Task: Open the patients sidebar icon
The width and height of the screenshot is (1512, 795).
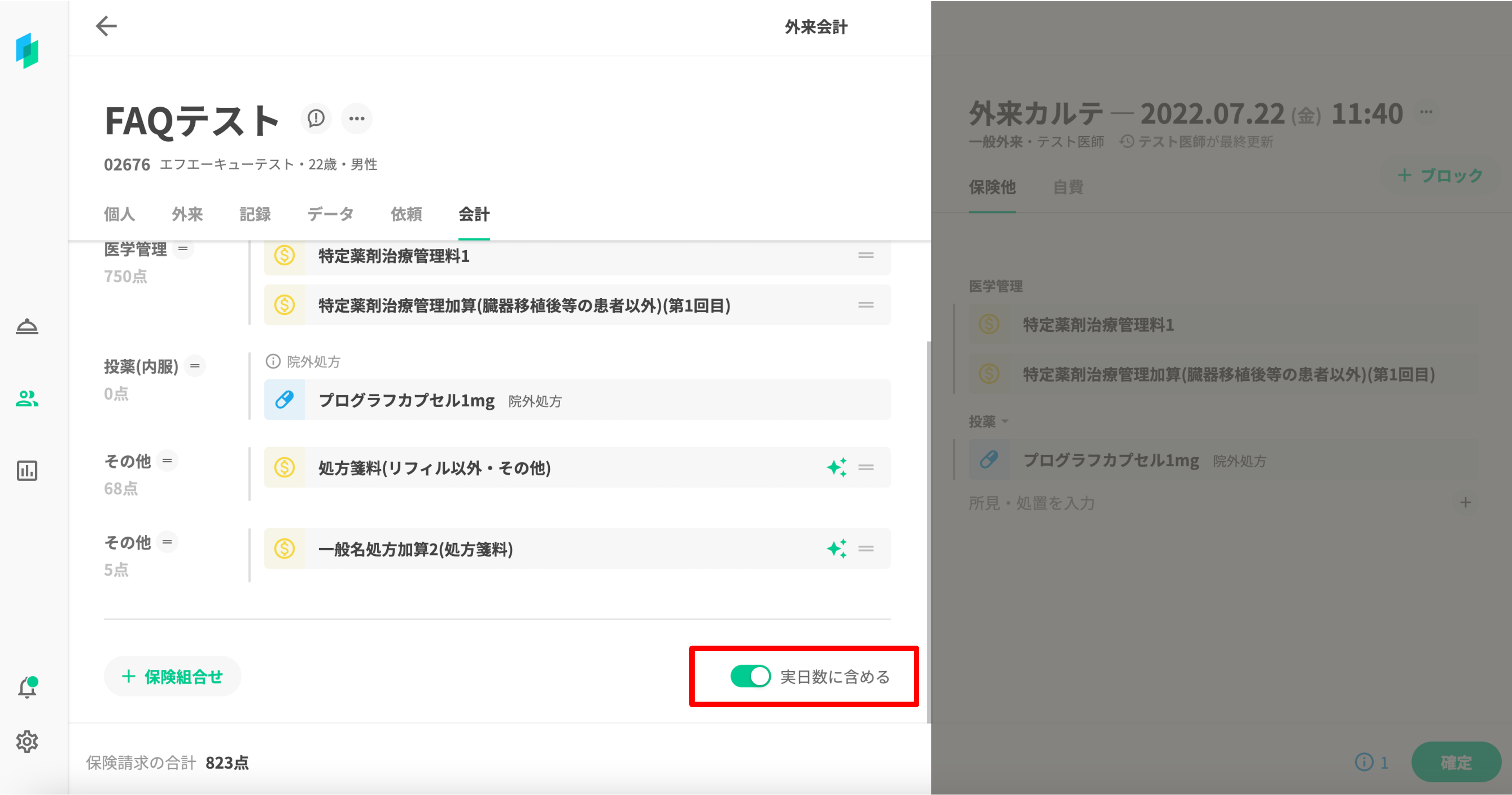Action: click(x=27, y=399)
